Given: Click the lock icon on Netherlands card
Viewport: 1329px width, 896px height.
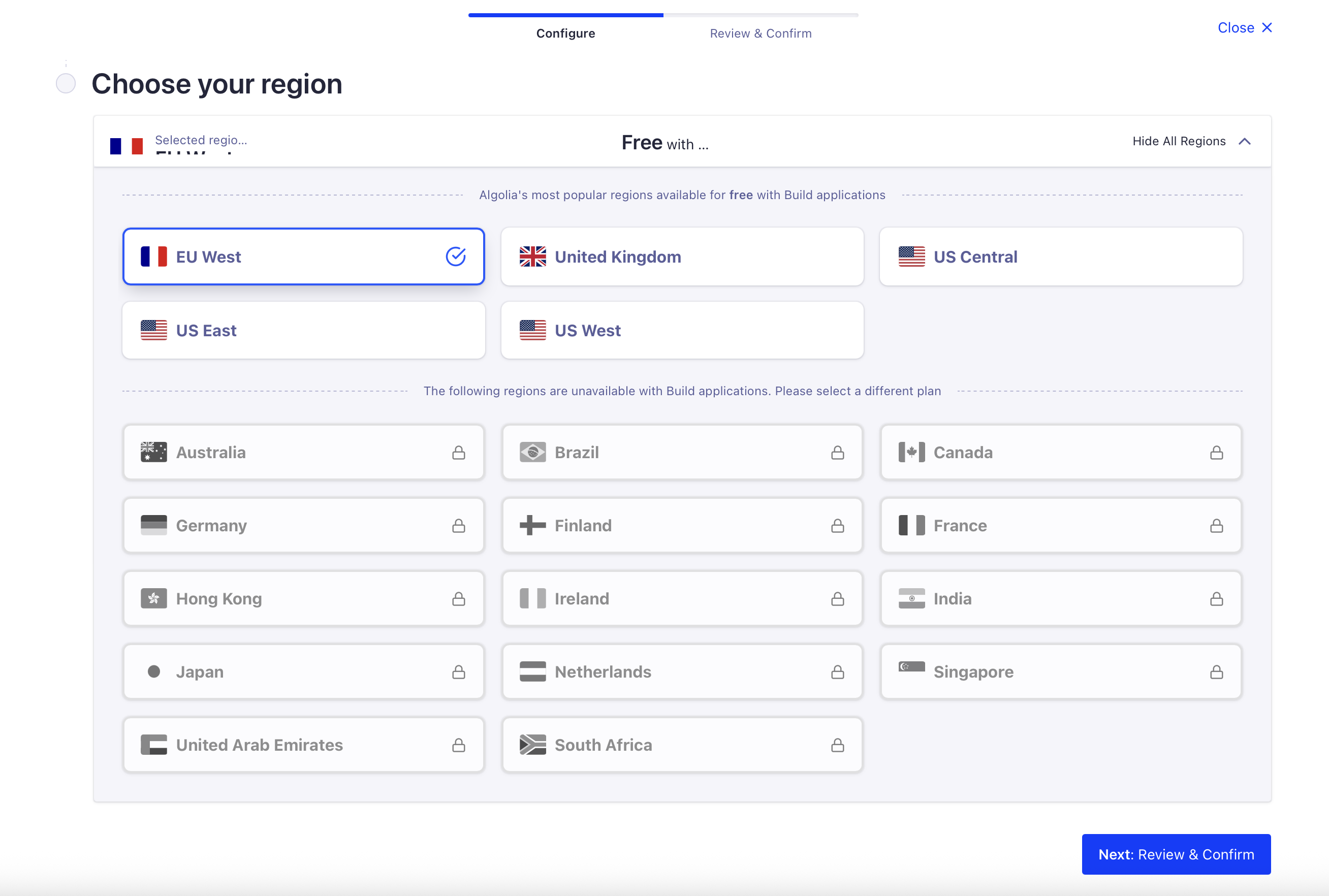Looking at the screenshot, I should click(x=837, y=672).
